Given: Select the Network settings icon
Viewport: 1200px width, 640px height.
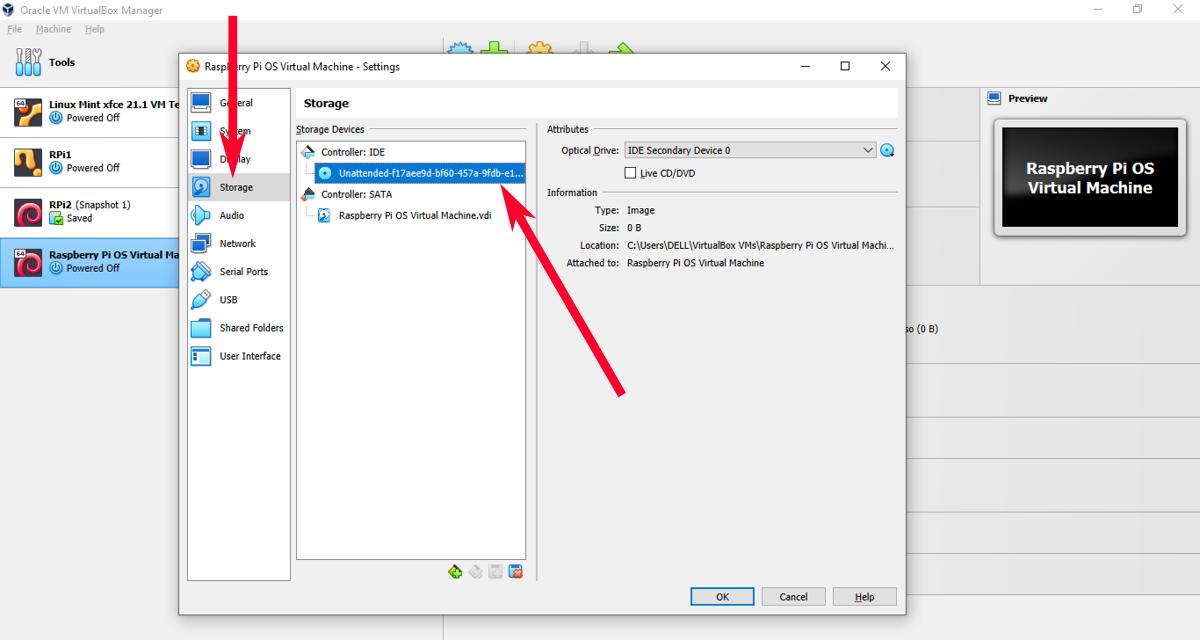Looking at the screenshot, I should (237, 243).
